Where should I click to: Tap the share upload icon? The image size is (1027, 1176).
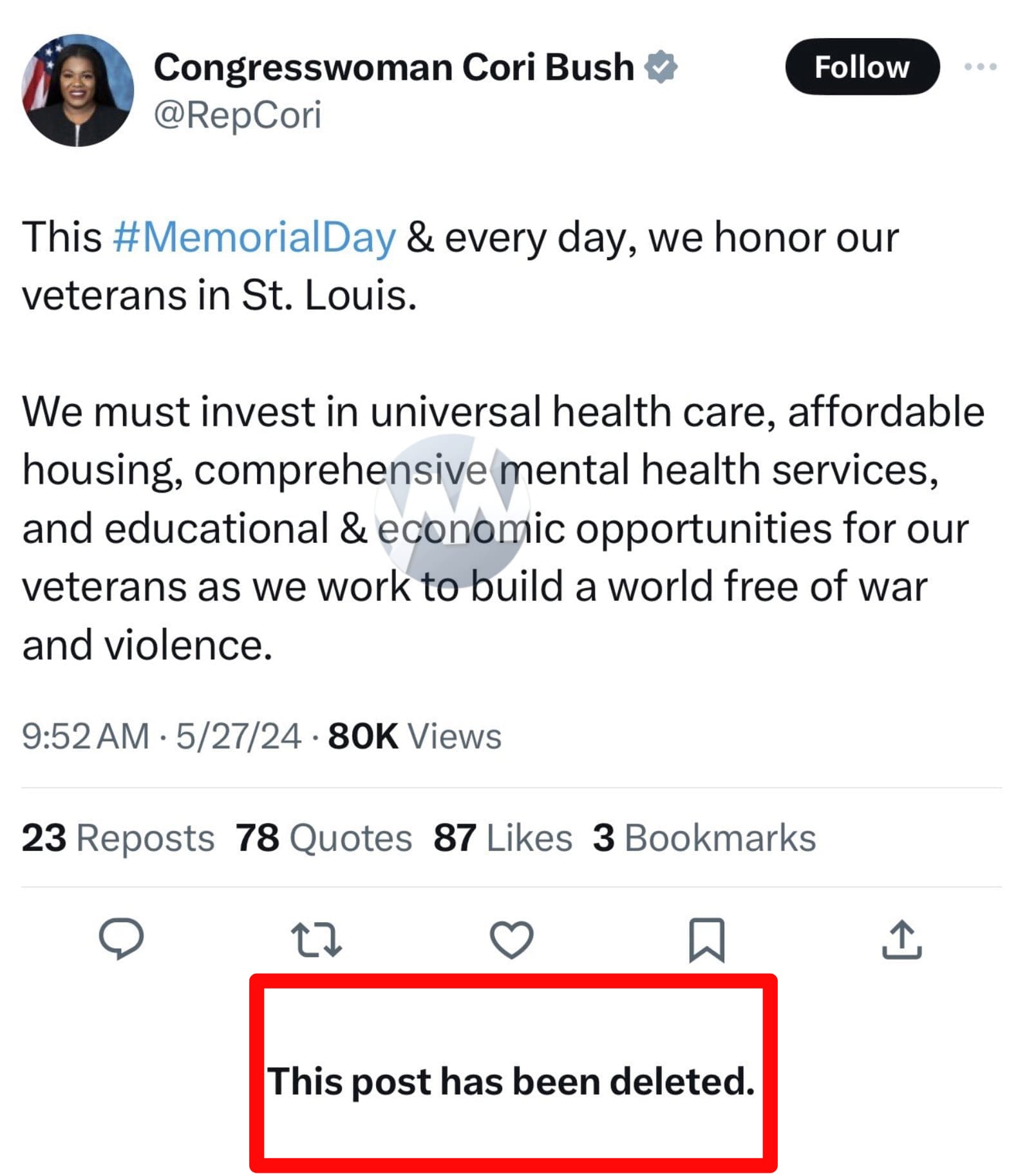click(901, 940)
